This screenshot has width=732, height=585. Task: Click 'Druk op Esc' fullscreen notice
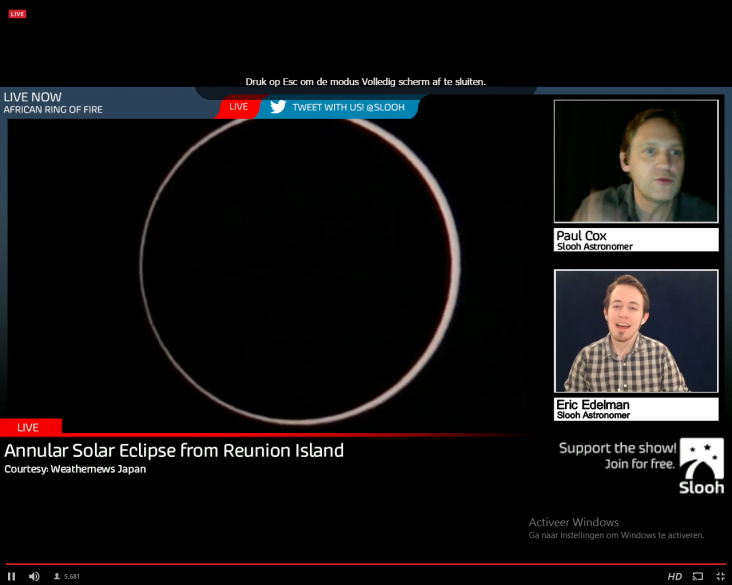point(366,82)
